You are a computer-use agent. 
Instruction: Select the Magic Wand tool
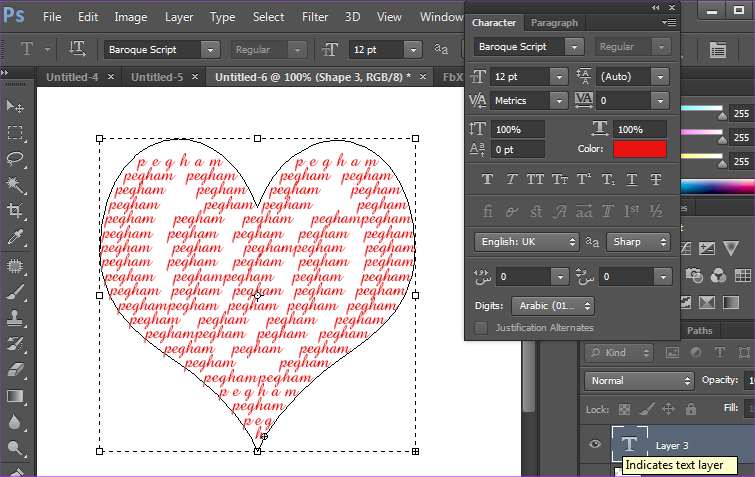click(15, 185)
